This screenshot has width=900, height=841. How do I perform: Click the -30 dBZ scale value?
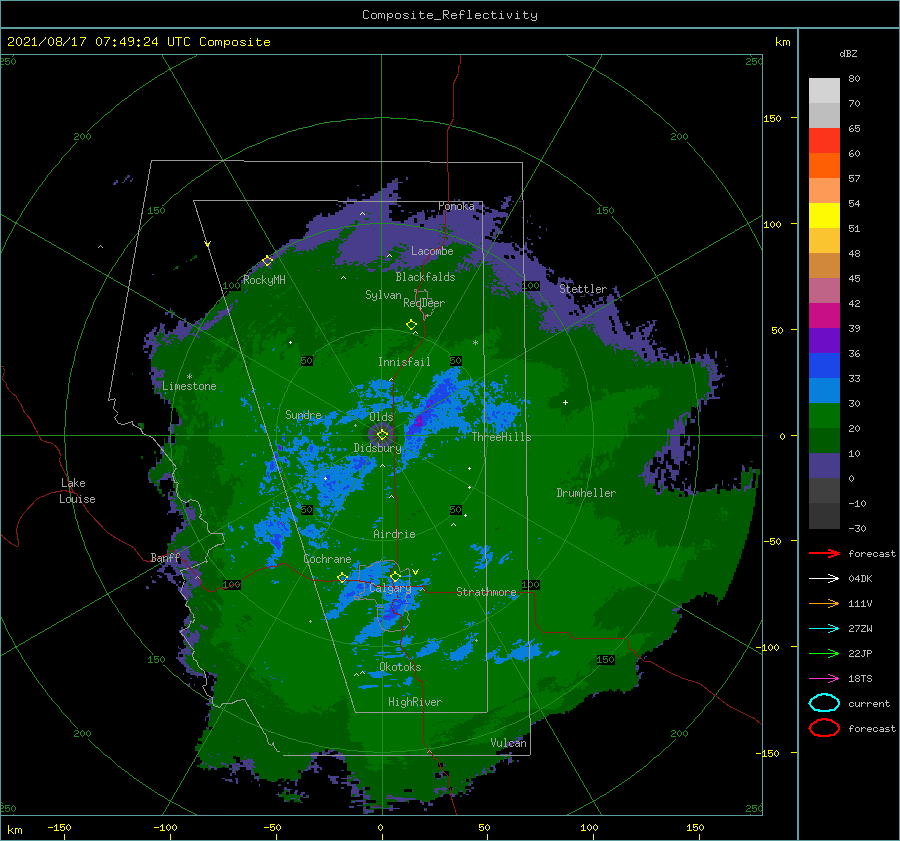[x=858, y=528]
